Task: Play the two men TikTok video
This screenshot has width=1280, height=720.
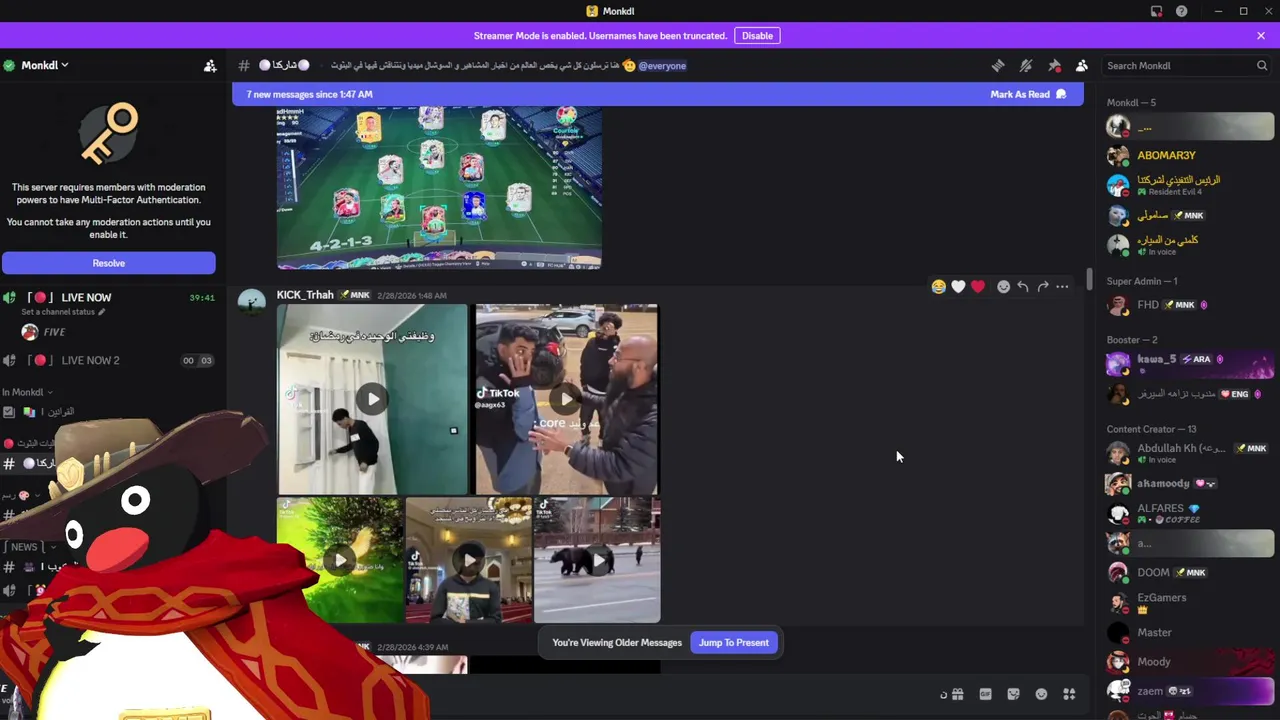Action: (x=566, y=399)
